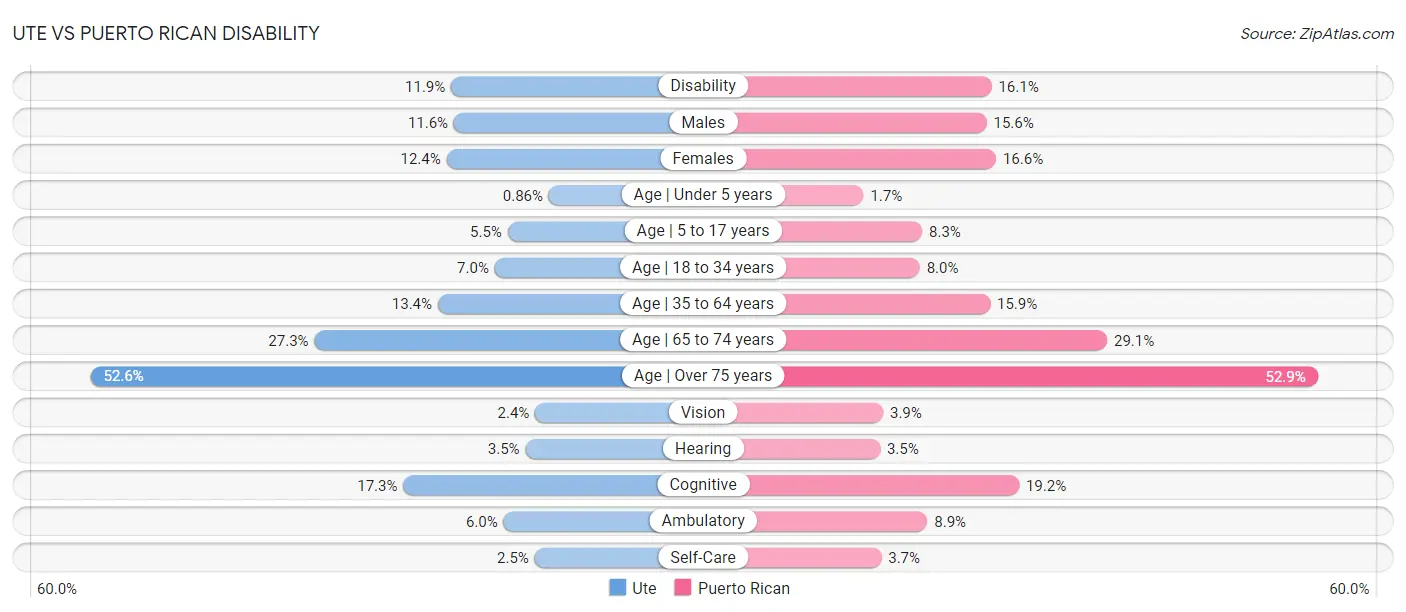This screenshot has height=612, width=1406.
Task: Select the Females category label
Action: coord(703,158)
